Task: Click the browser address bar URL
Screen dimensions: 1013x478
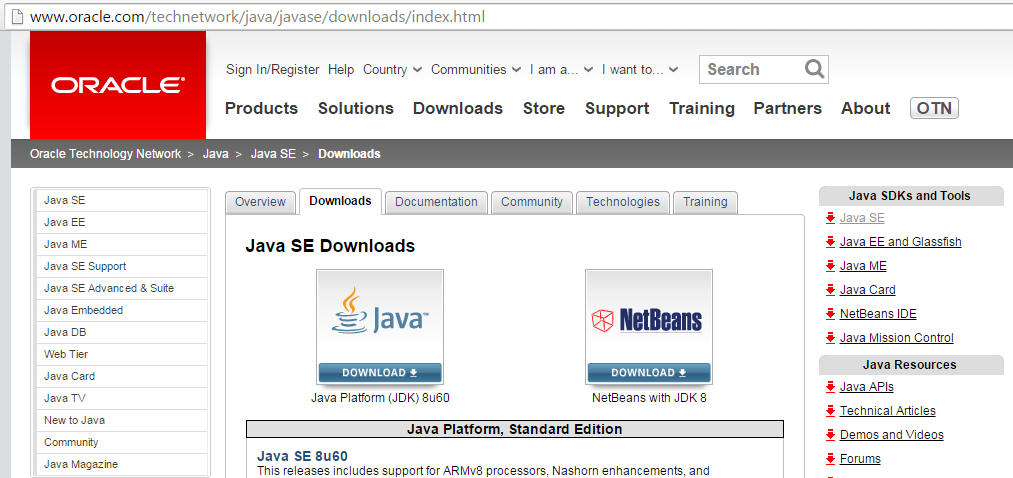Action: click(257, 16)
